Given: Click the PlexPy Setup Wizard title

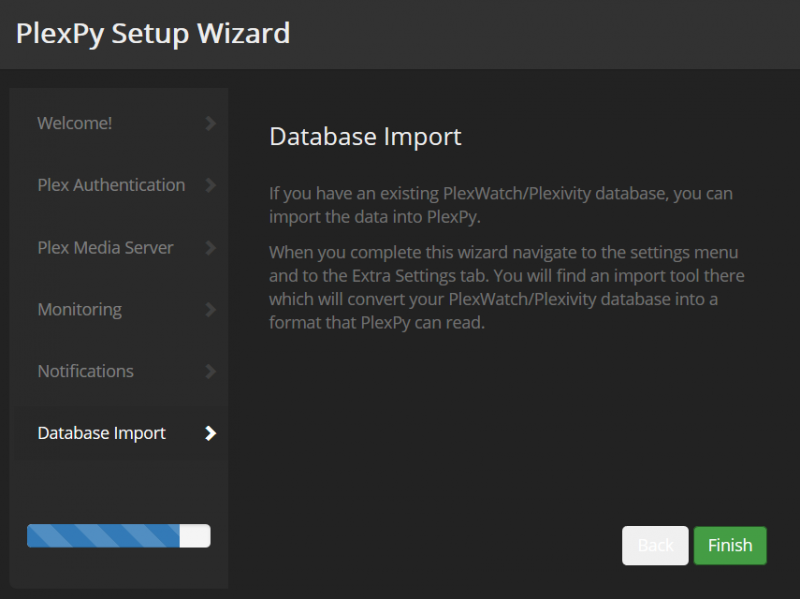Looking at the screenshot, I should pos(153,33).
